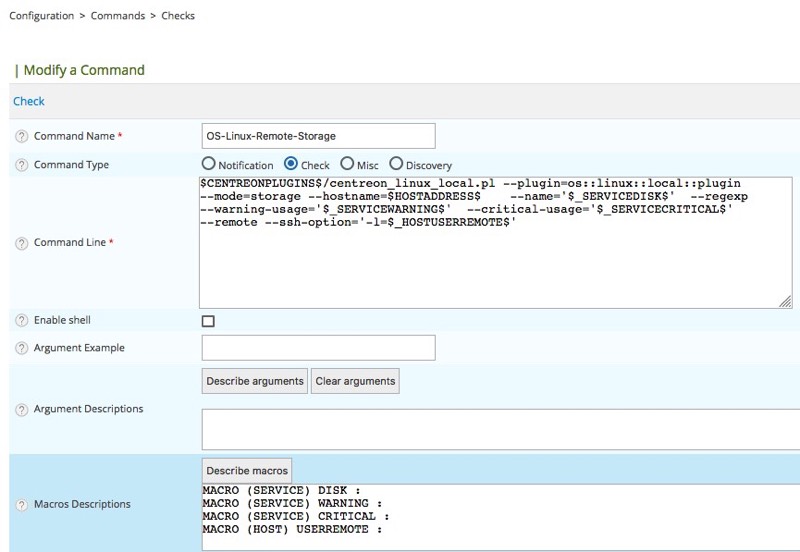Select the Check command type radio
Image resolution: width=800 pixels, height=552 pixels.
coord(291,164)
